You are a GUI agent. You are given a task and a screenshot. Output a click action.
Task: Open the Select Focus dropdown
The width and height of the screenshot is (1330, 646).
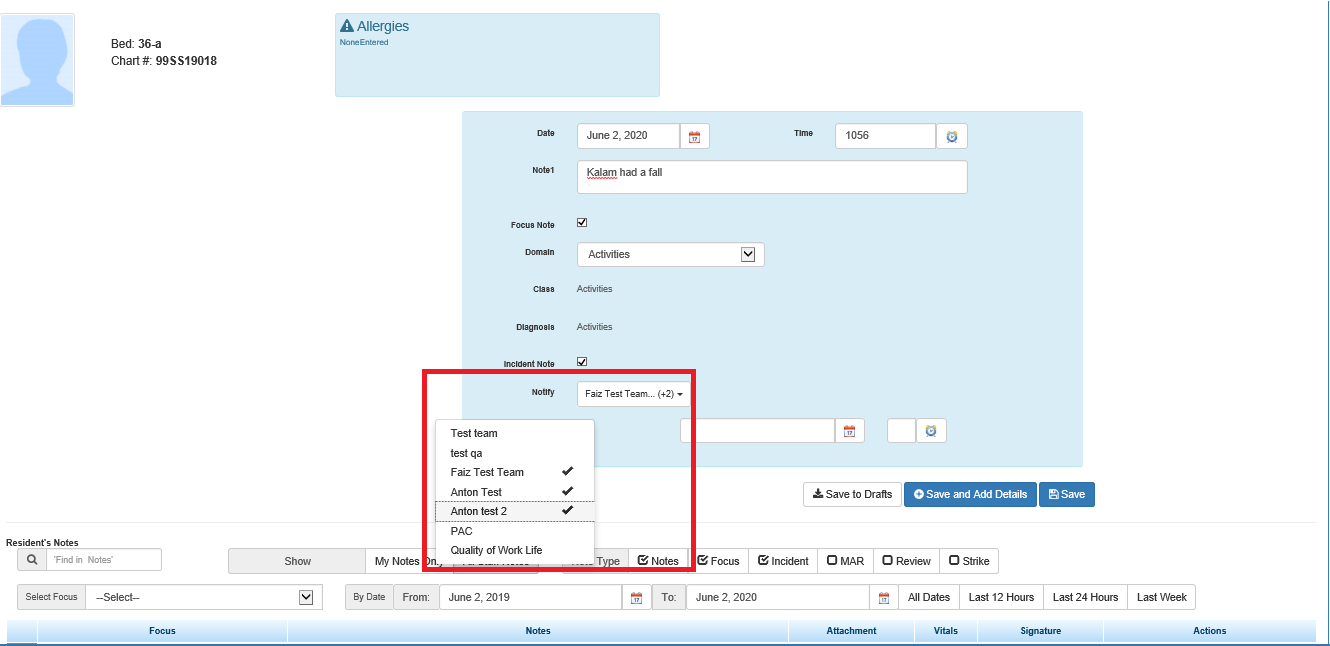(204, 597)
